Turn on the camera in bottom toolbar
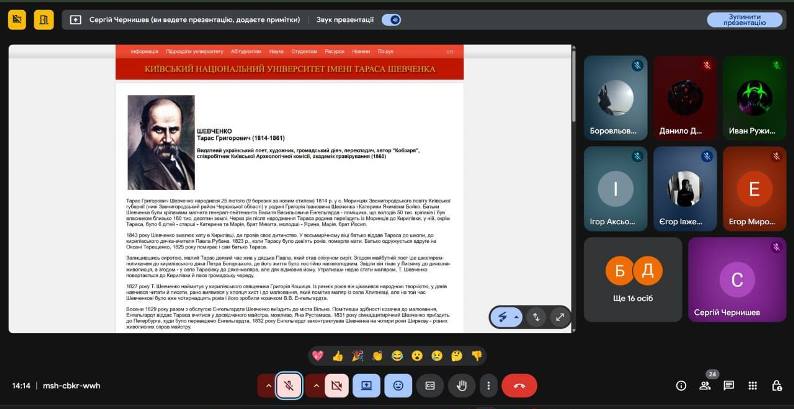The width and height of the screenshot is (794, 409). 336,386
